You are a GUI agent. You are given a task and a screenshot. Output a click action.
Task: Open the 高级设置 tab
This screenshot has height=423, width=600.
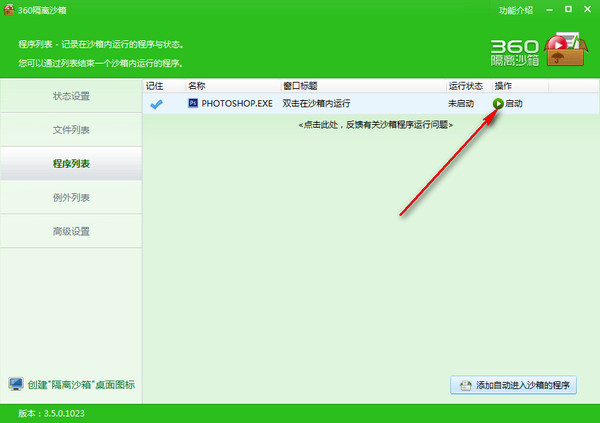click(71, 232)
